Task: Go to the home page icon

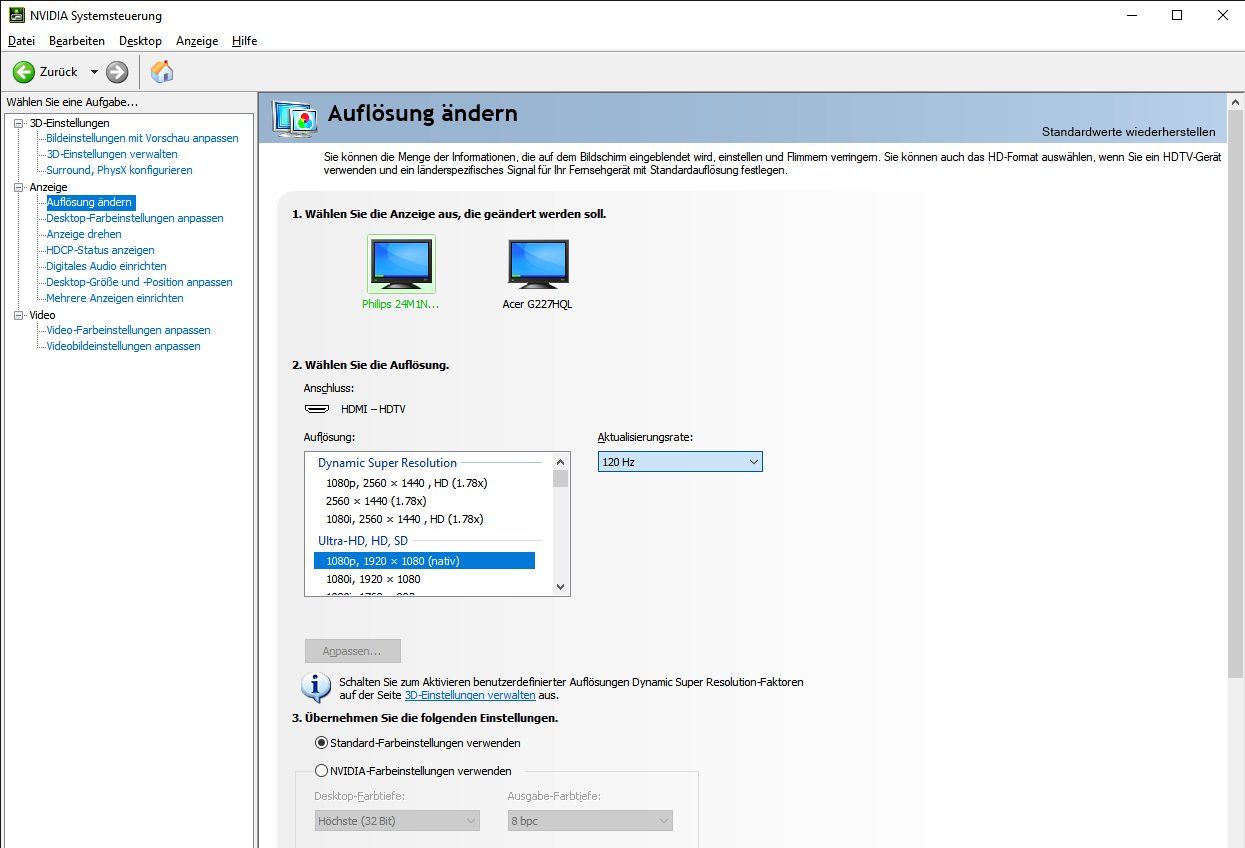Action: (162, 72)
